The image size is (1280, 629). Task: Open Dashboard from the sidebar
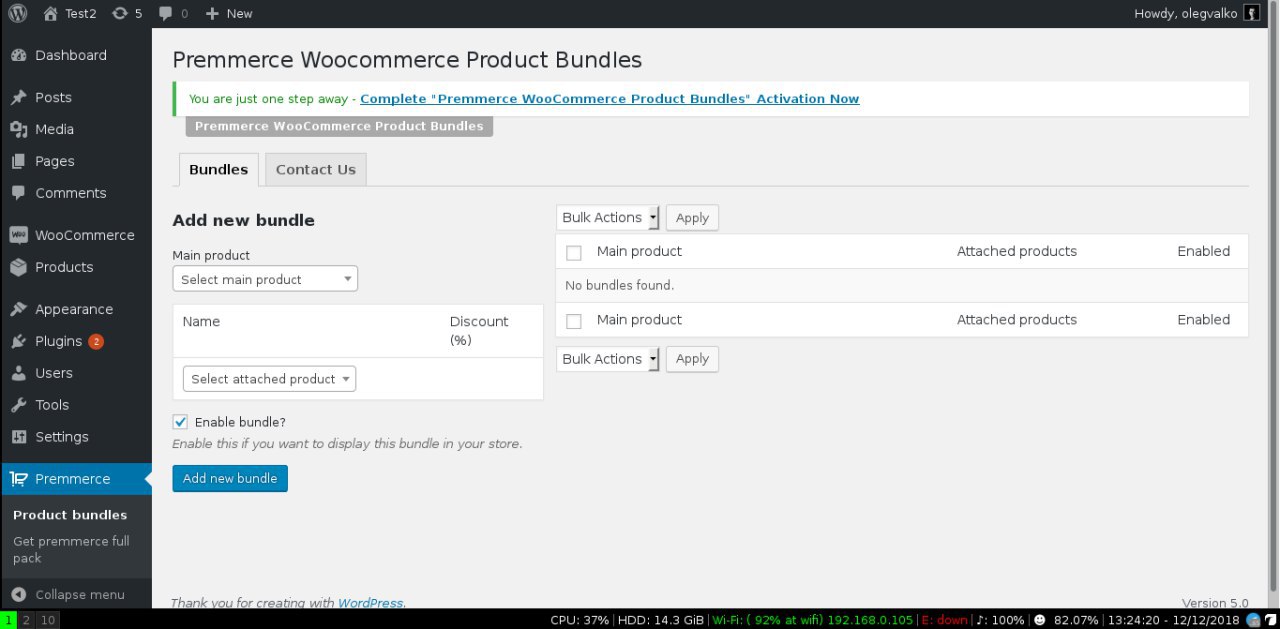coord(76,55)
